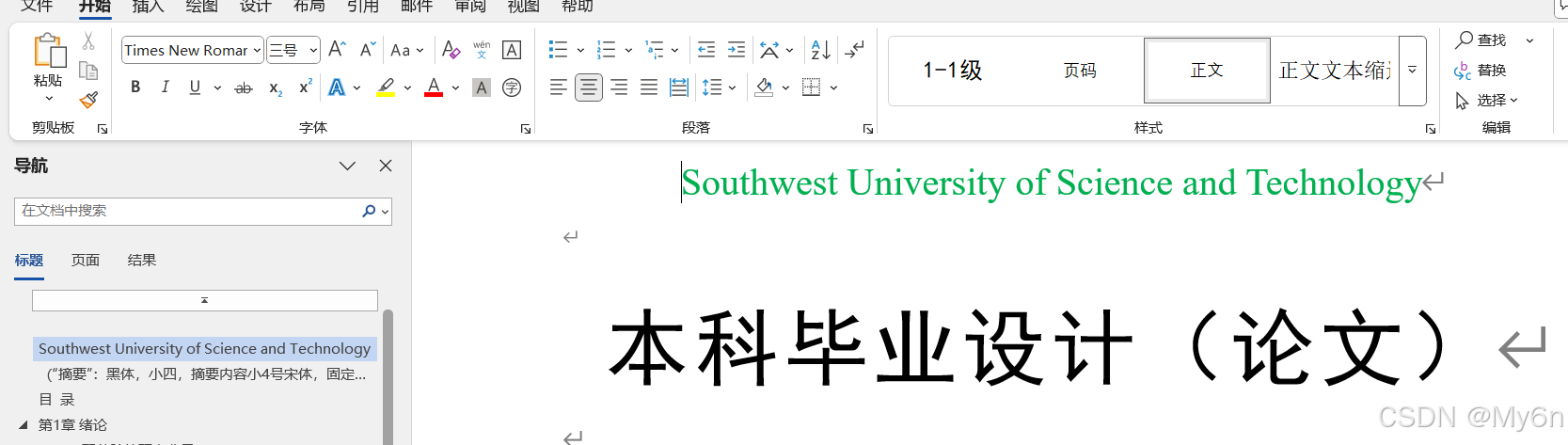Toggle character shading button
This screenshot has width=1568, height=445.
[482, 87]
